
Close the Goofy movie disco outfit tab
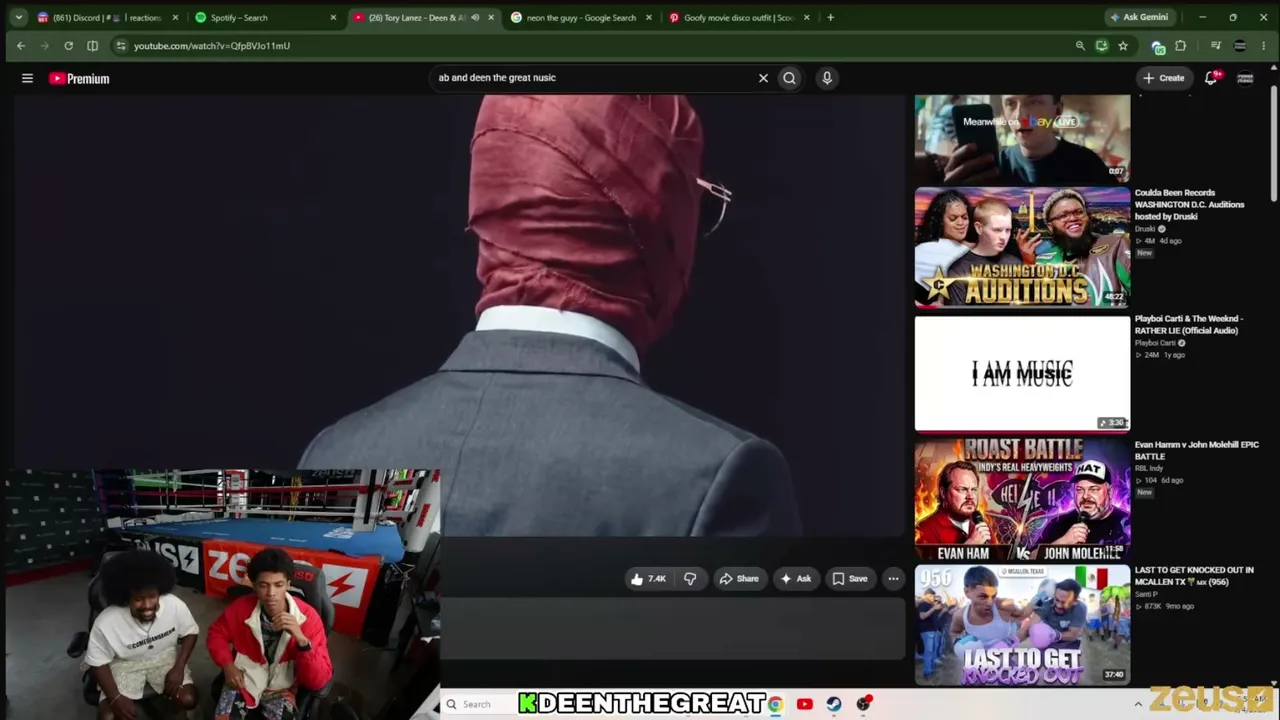pyautogui.click(x=807, y=17)
